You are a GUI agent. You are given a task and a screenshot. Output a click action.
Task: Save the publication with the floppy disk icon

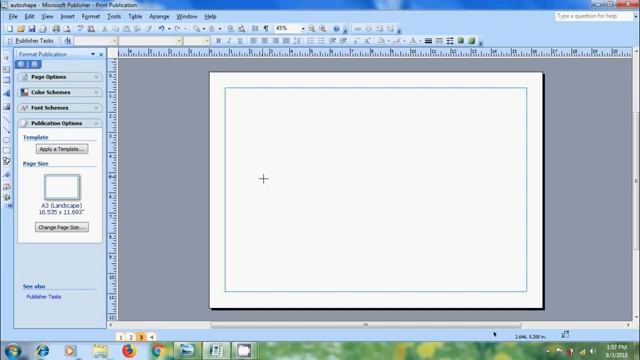click(x=32, y=29)
